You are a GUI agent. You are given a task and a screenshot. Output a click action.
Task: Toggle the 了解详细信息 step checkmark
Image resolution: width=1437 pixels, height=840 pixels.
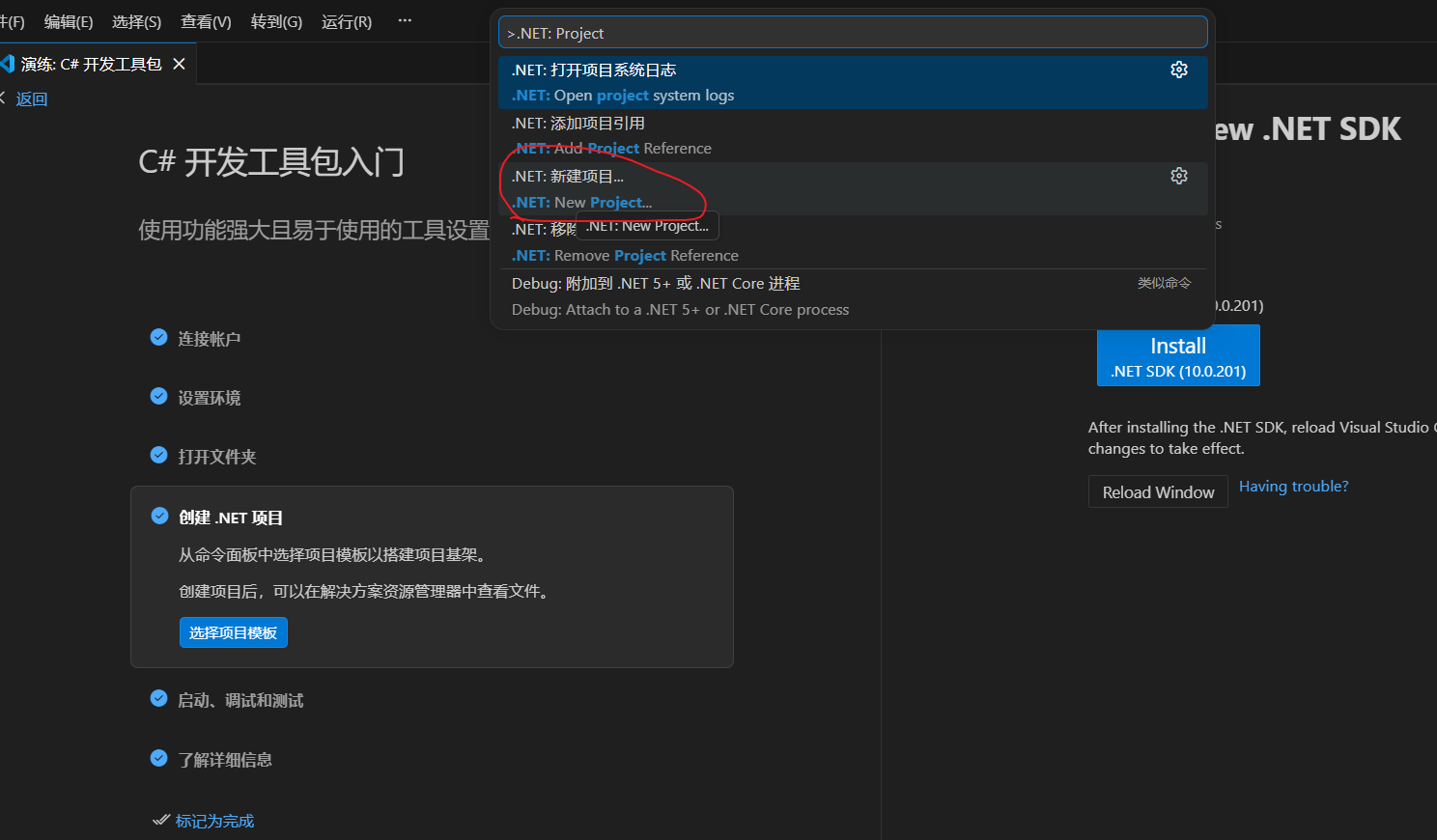pyautogui.click(x=159, y=758)
